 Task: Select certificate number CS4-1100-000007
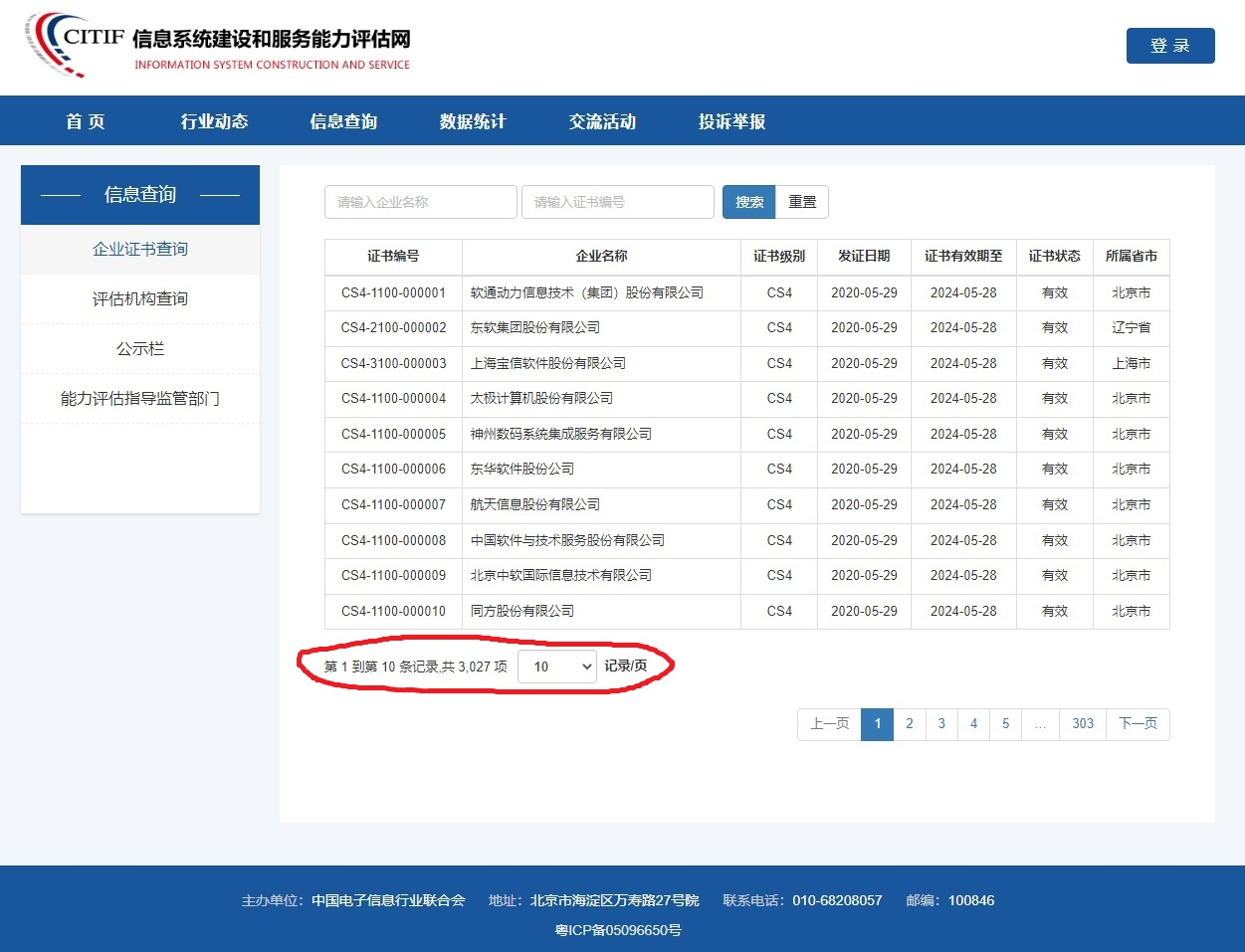point(394,505)
